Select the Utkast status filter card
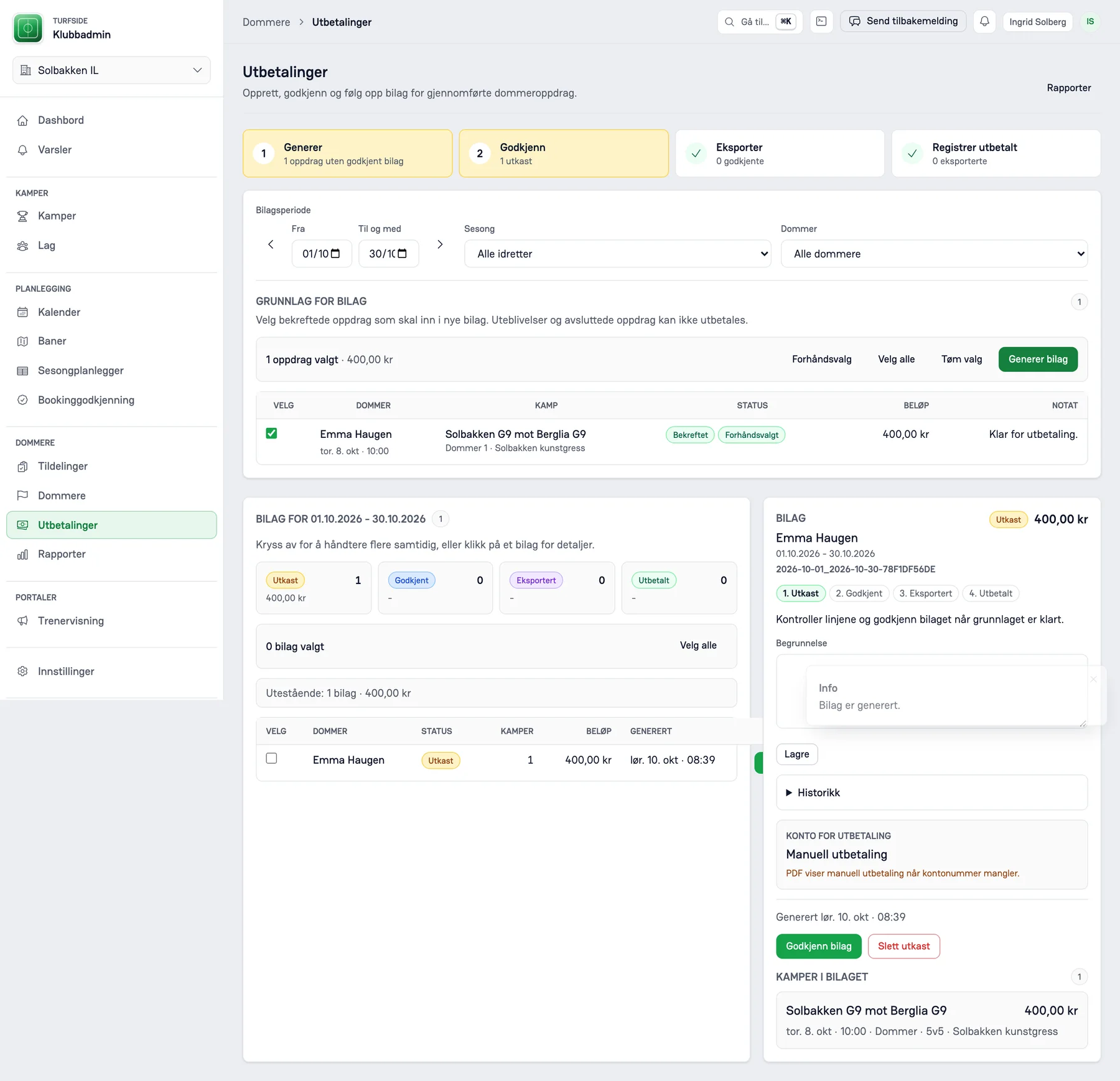Image resolution: width=1120 pixels, height=1081 pixels. [314, 588]
